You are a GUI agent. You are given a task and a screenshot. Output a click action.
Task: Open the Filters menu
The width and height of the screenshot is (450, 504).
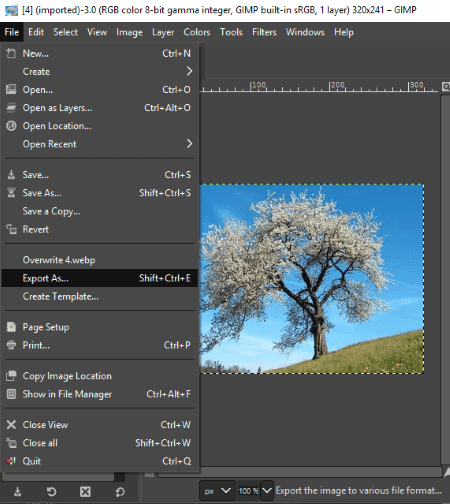(264, 32)
